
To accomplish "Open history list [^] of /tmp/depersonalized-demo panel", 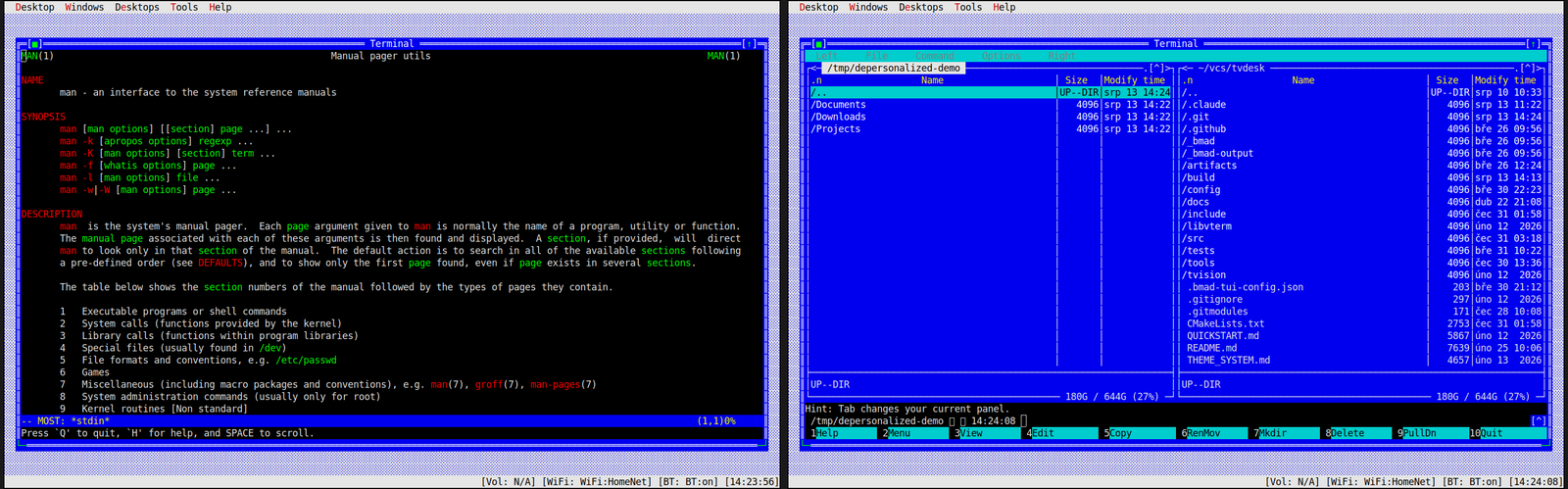I will pyautogui.click(x=1157, y=69).
